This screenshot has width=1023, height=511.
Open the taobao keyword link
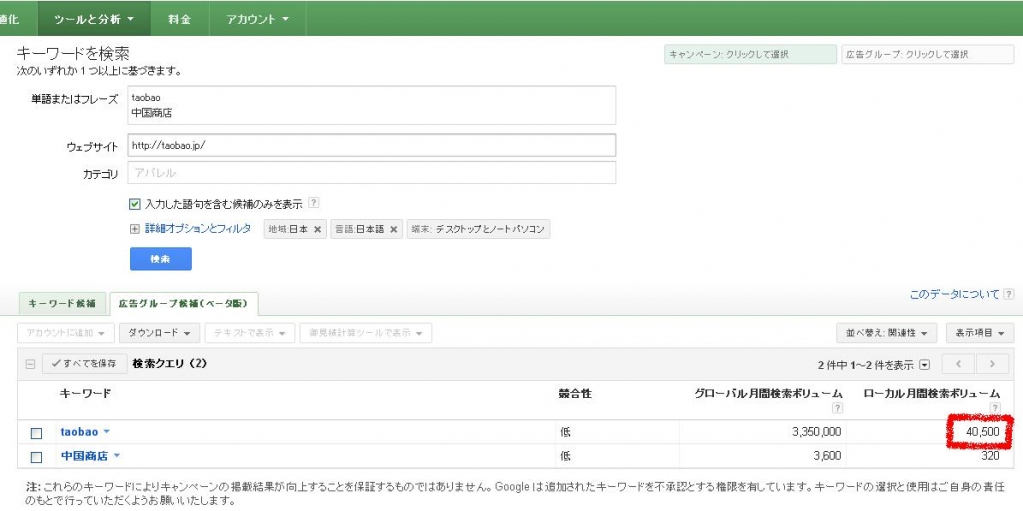click(79, 432)
